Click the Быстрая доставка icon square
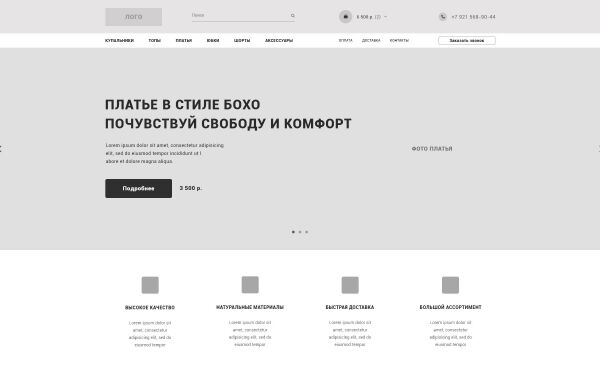The image size is (600, 373). coord(350,285)
